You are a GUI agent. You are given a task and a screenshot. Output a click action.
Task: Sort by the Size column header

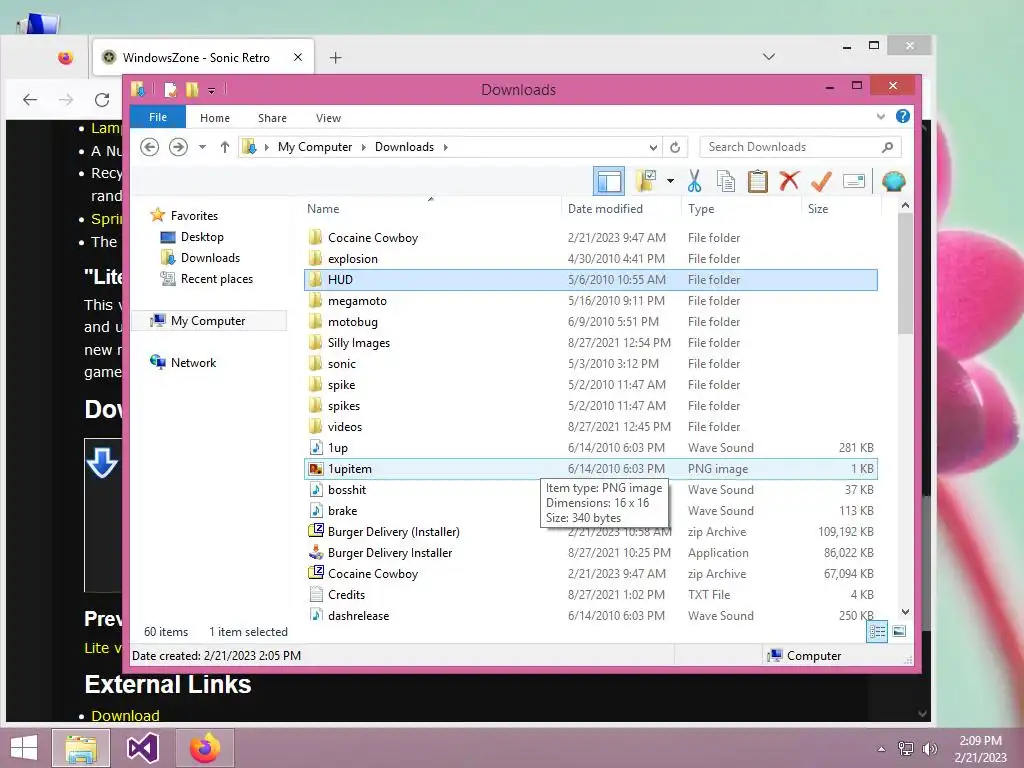[818, 209]
